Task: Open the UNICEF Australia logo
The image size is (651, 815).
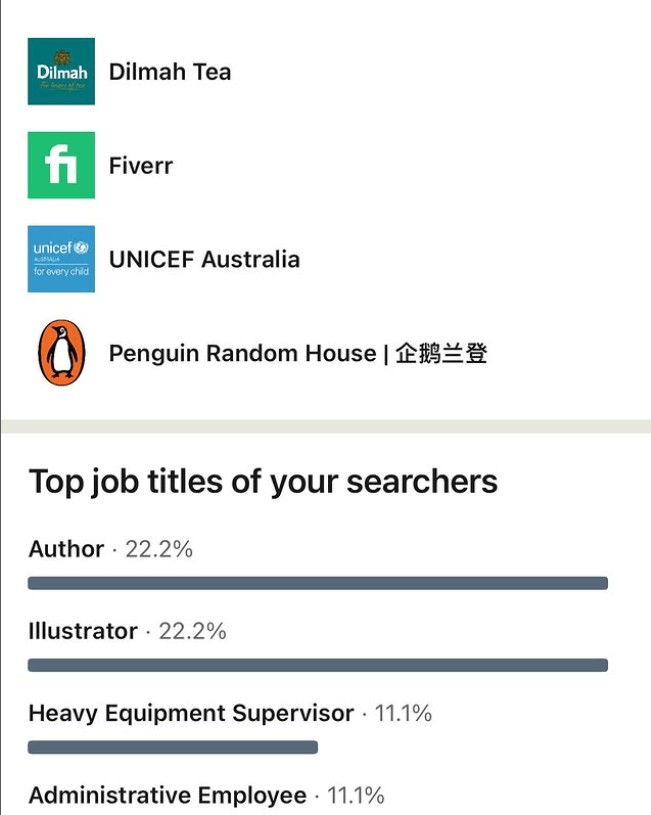Action: click(x=61, y=259)
